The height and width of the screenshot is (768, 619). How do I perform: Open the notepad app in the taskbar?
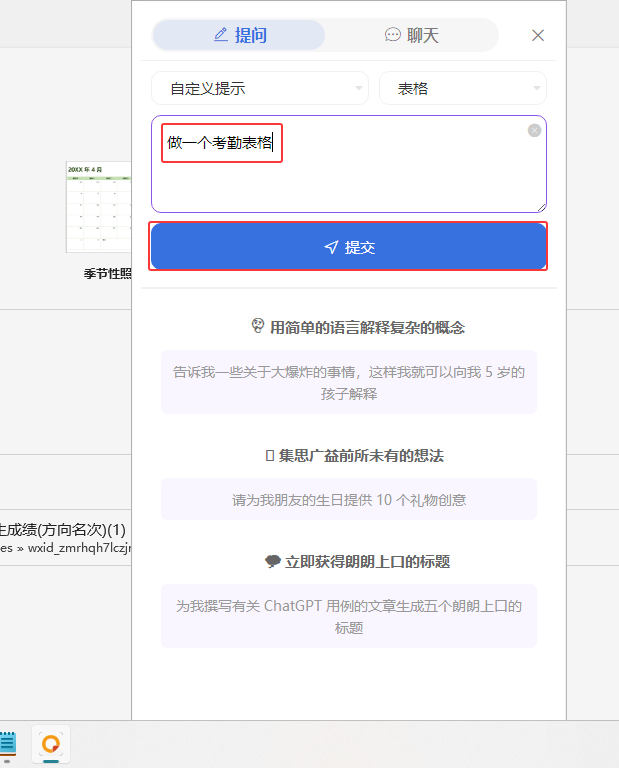point(7,744)
